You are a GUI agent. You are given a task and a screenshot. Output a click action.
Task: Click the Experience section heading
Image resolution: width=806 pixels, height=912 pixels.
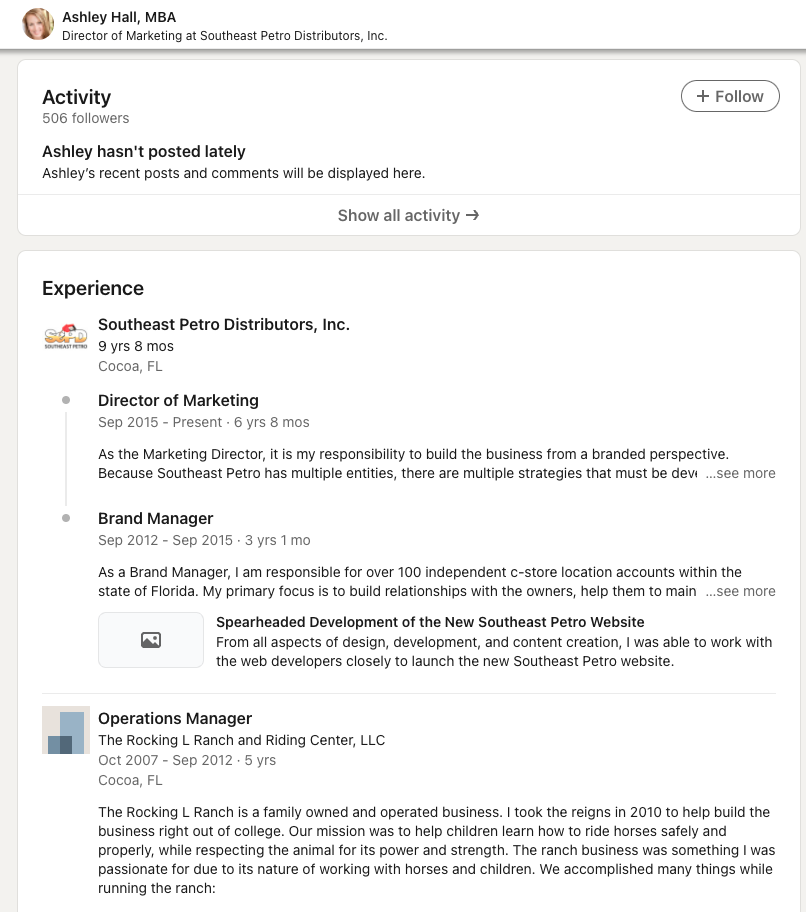point(93,288)
